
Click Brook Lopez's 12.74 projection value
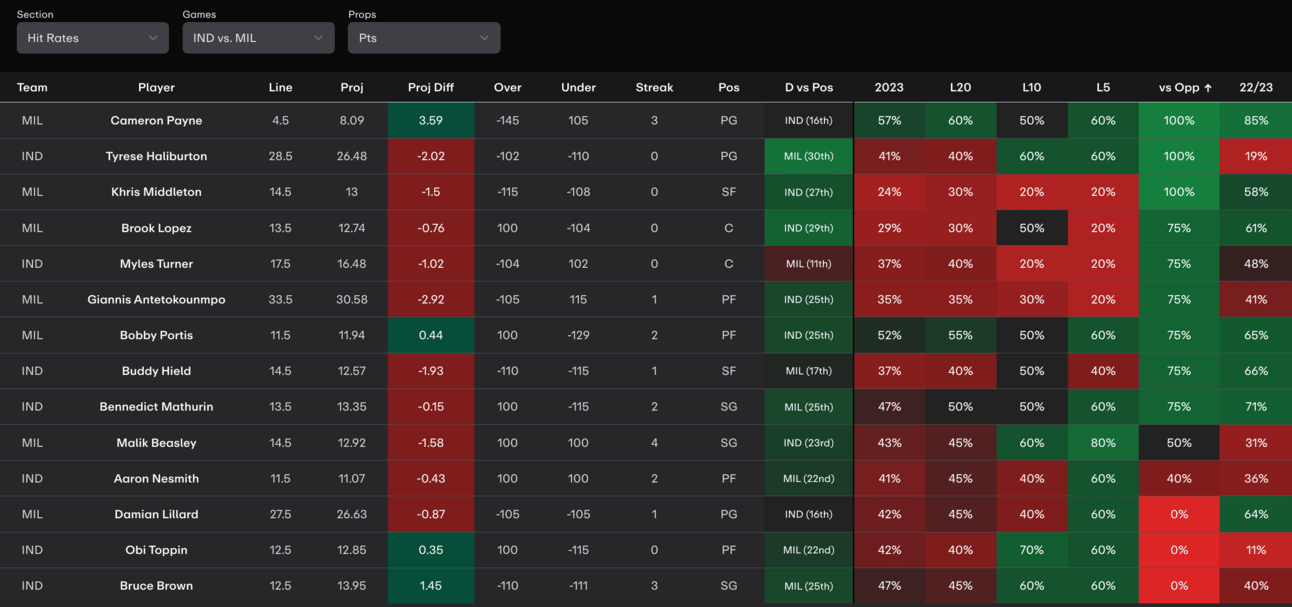352,228
